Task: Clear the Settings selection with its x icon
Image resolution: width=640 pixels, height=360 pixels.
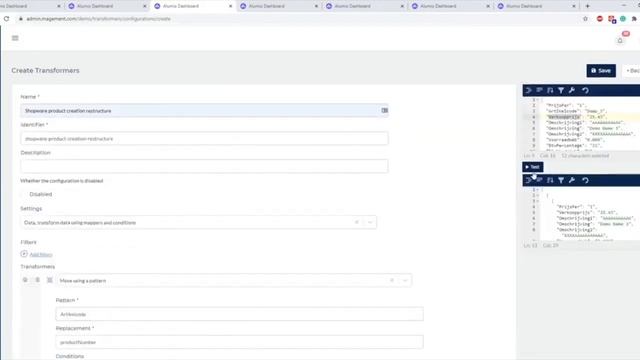Action: coord(357,222)
